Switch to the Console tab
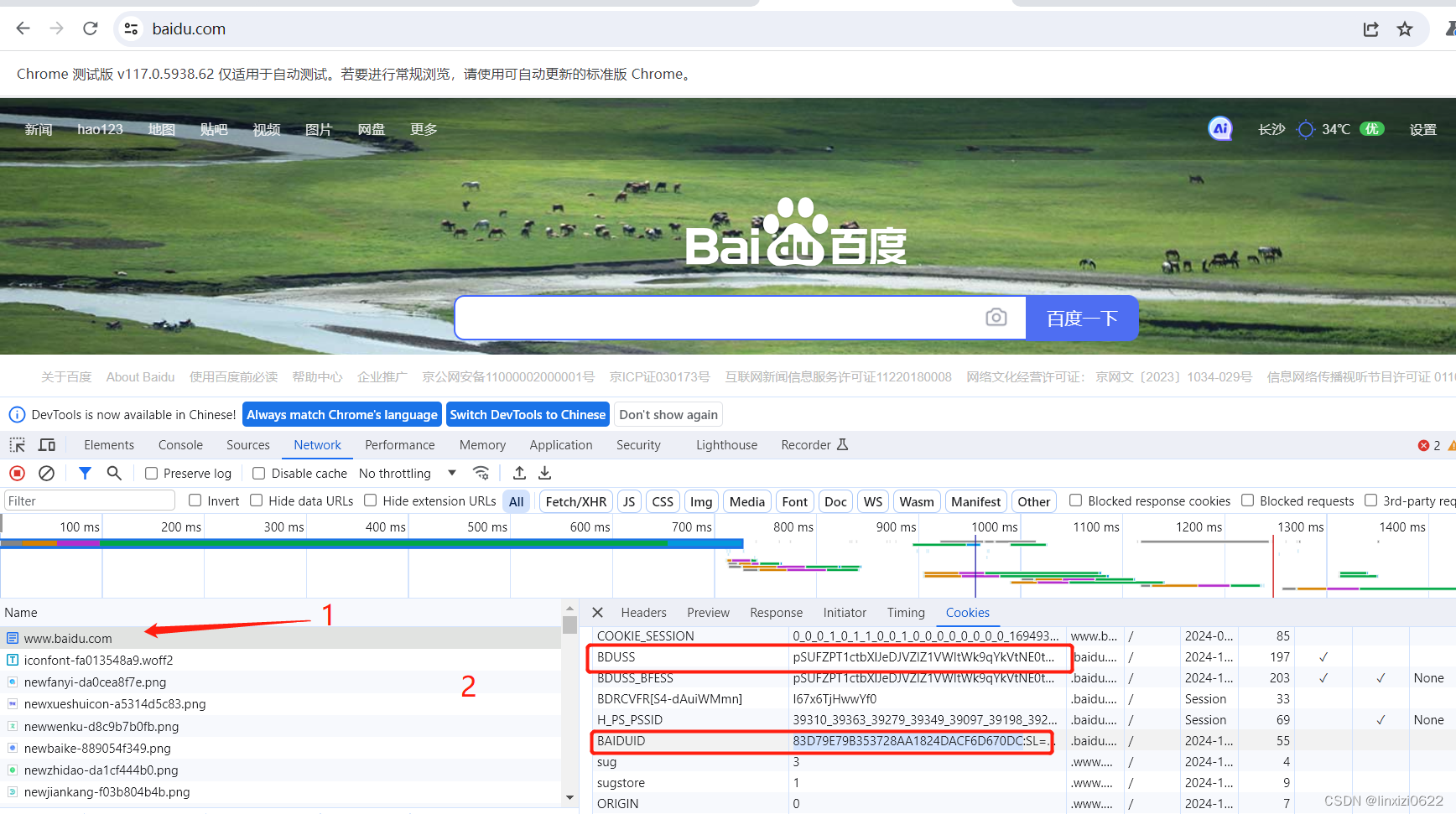Image resolution: width=1456 pixels, height=814 pixels. pos(180,445)
